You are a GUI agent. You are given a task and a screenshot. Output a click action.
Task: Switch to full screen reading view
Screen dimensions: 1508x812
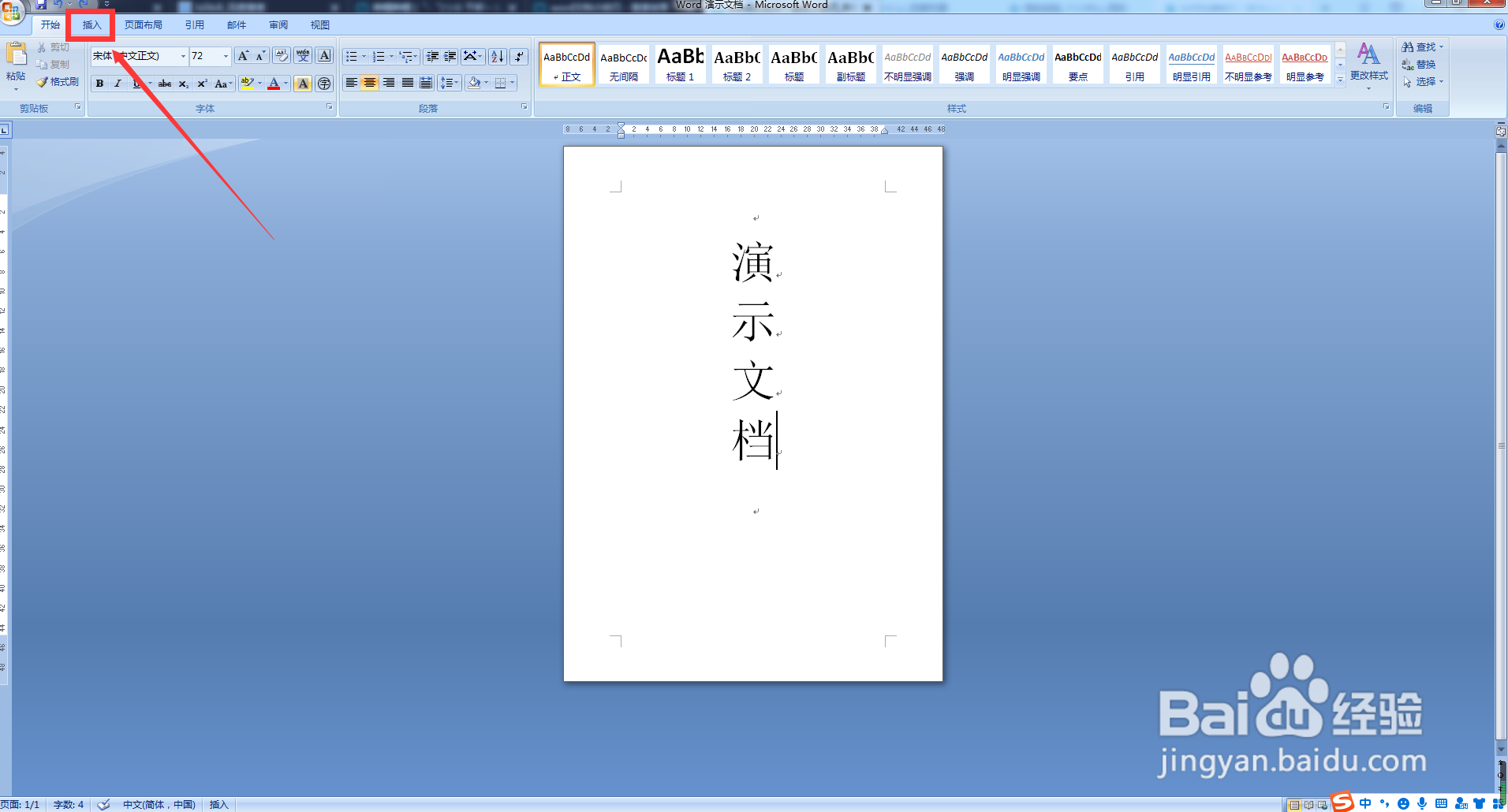pyautogui.click(x=1308, y=805)
